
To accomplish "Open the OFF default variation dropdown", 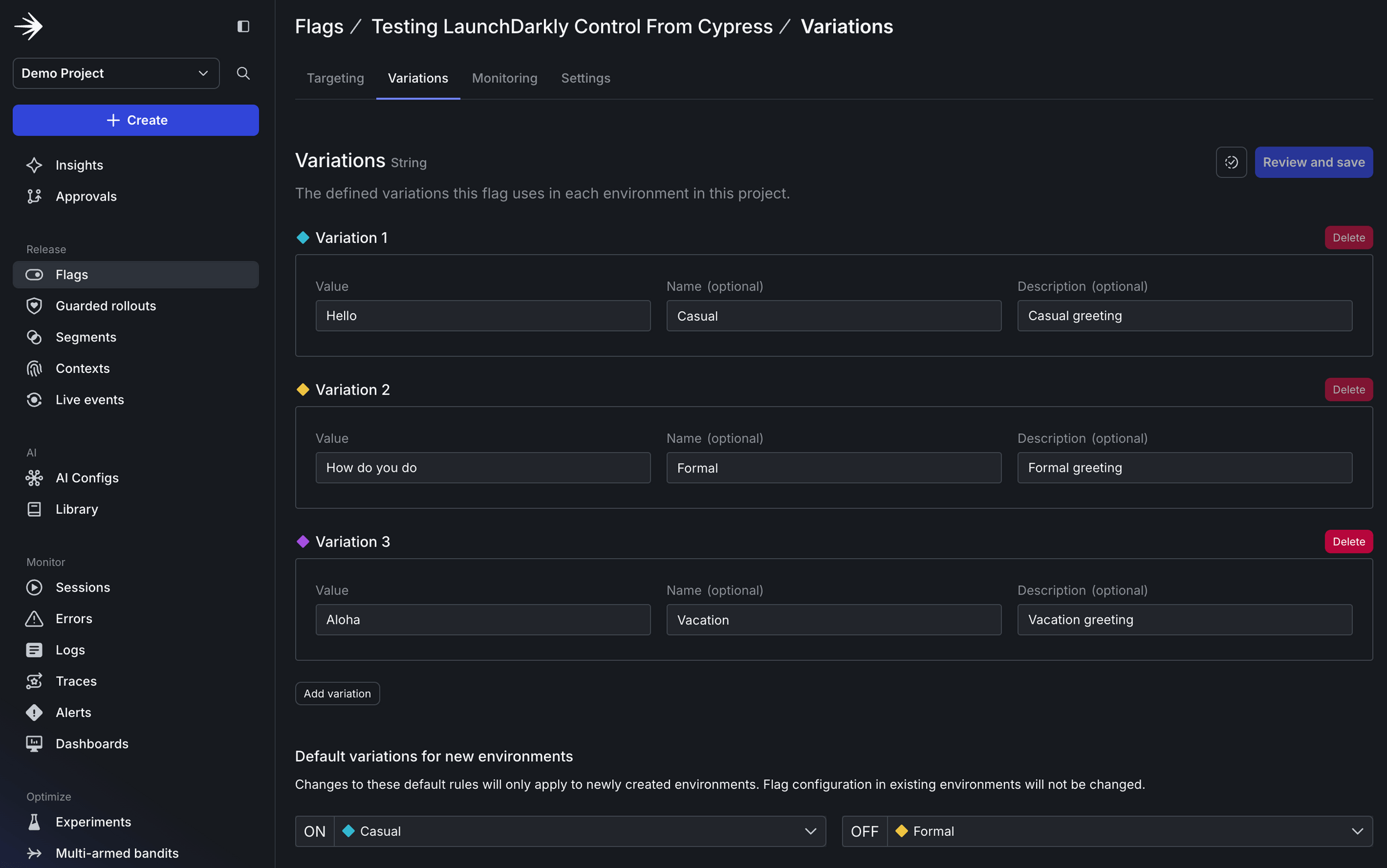I will 1129,831.
